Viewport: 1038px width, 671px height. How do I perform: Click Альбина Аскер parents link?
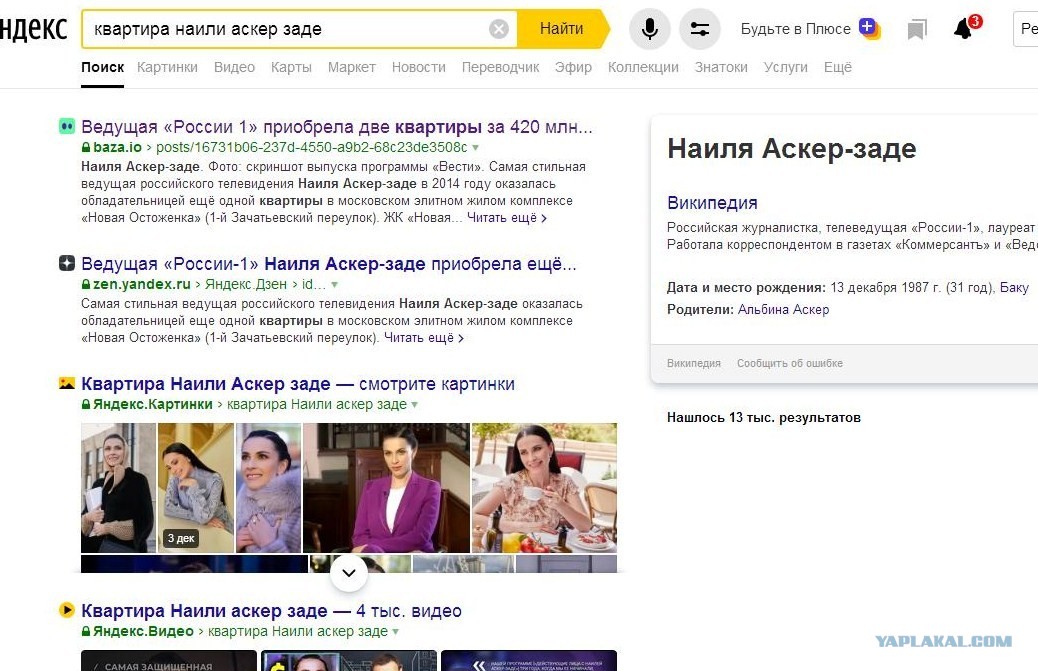pyautogui.click(x=783, y=309)
